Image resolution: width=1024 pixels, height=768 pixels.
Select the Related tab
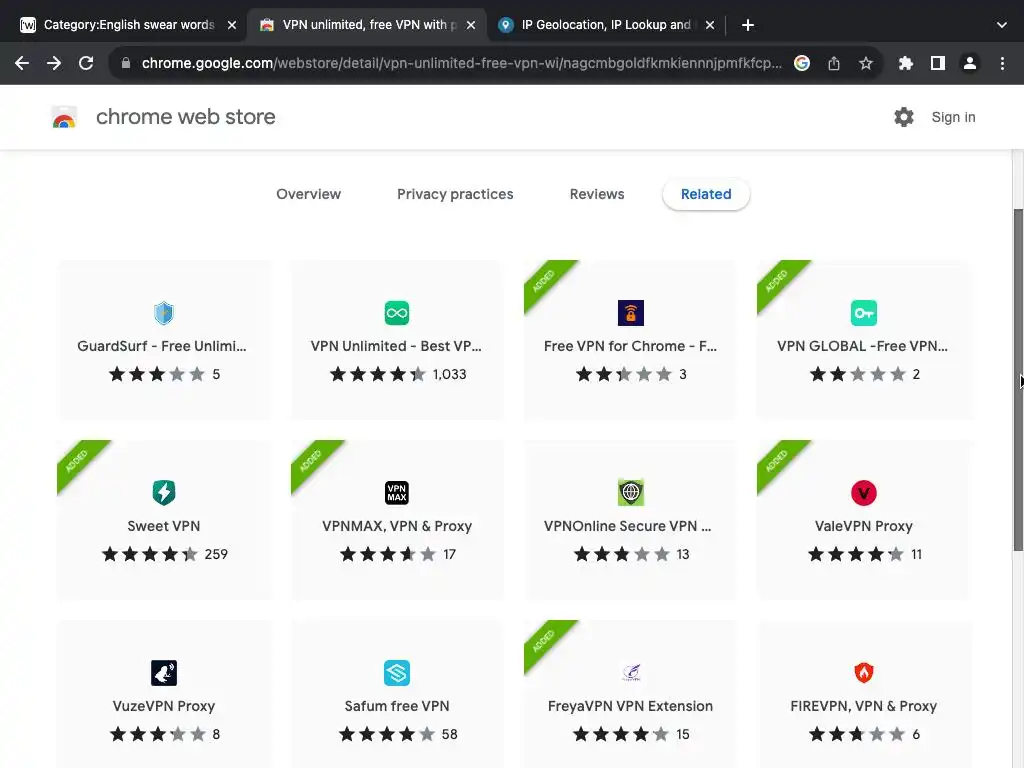(x=705, y=194)
